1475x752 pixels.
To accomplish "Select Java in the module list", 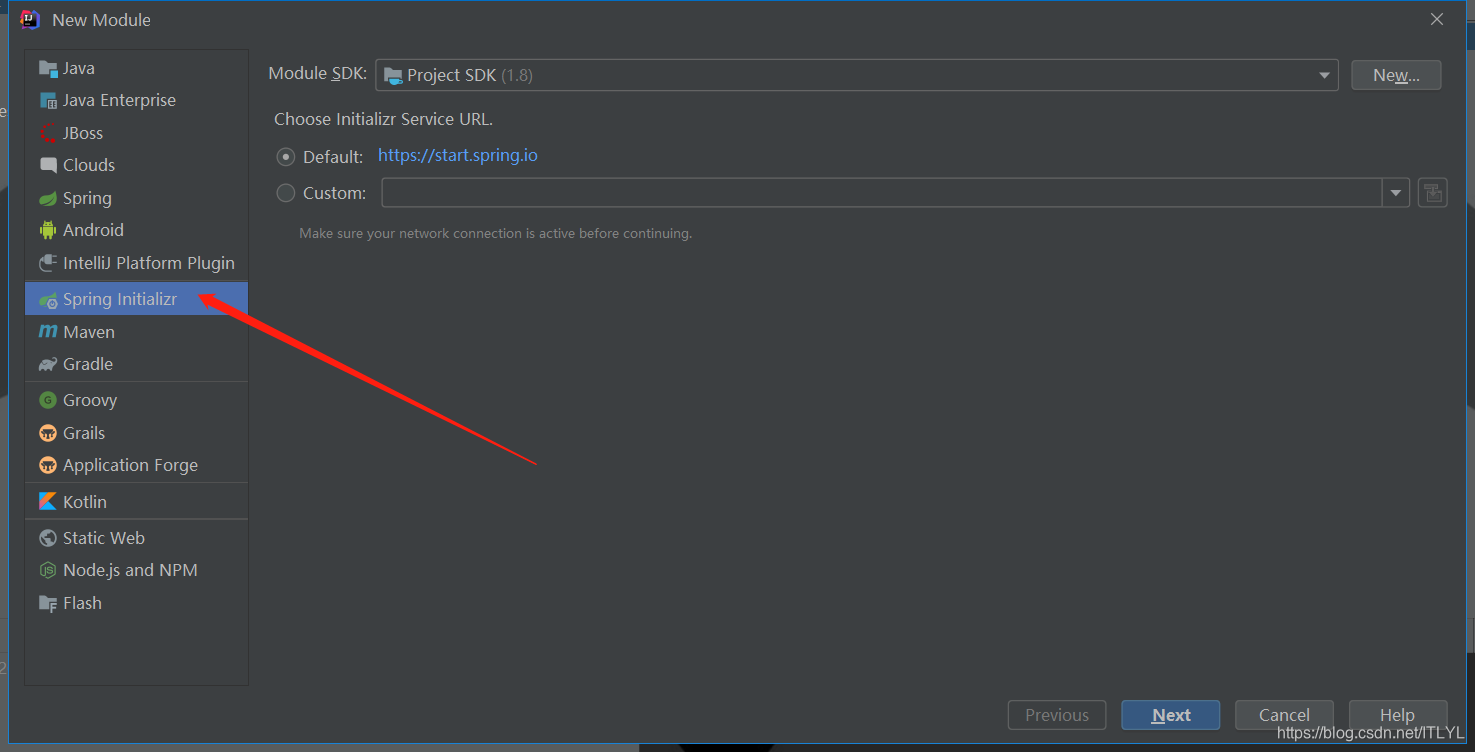I will [136, 68].
